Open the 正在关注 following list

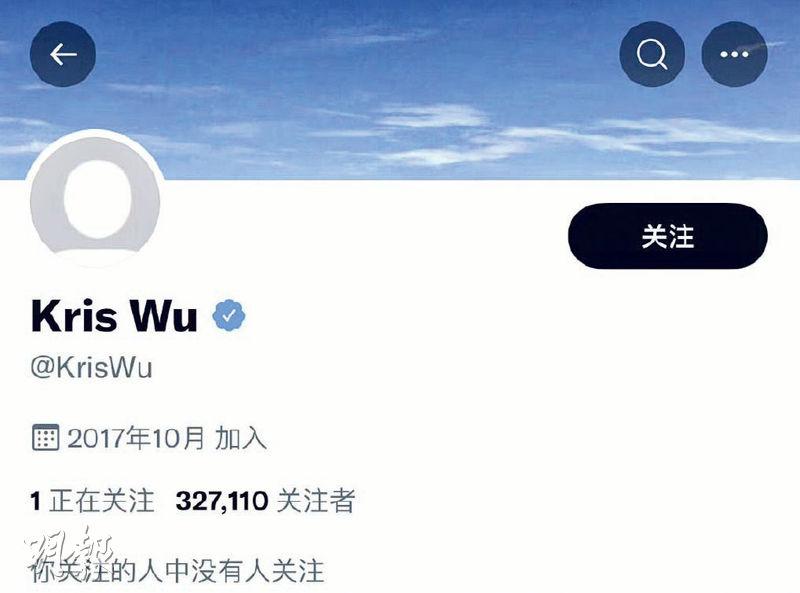pos(102,501)
